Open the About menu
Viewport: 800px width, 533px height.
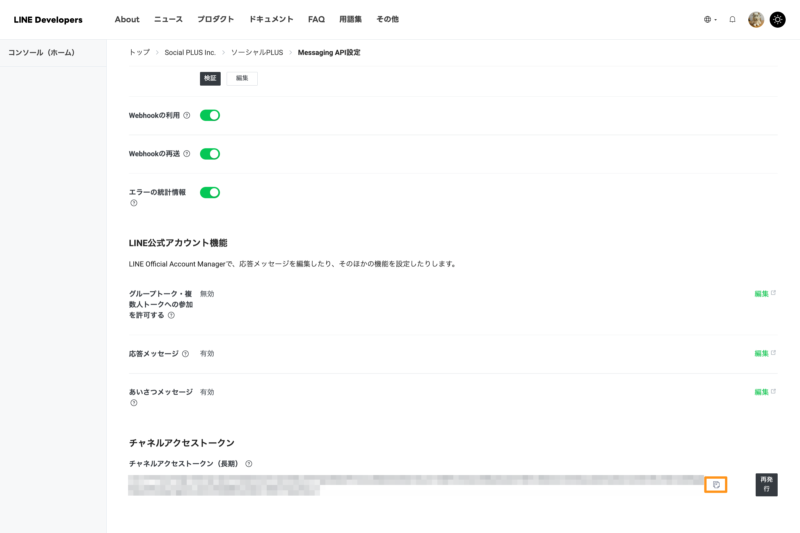127,19
